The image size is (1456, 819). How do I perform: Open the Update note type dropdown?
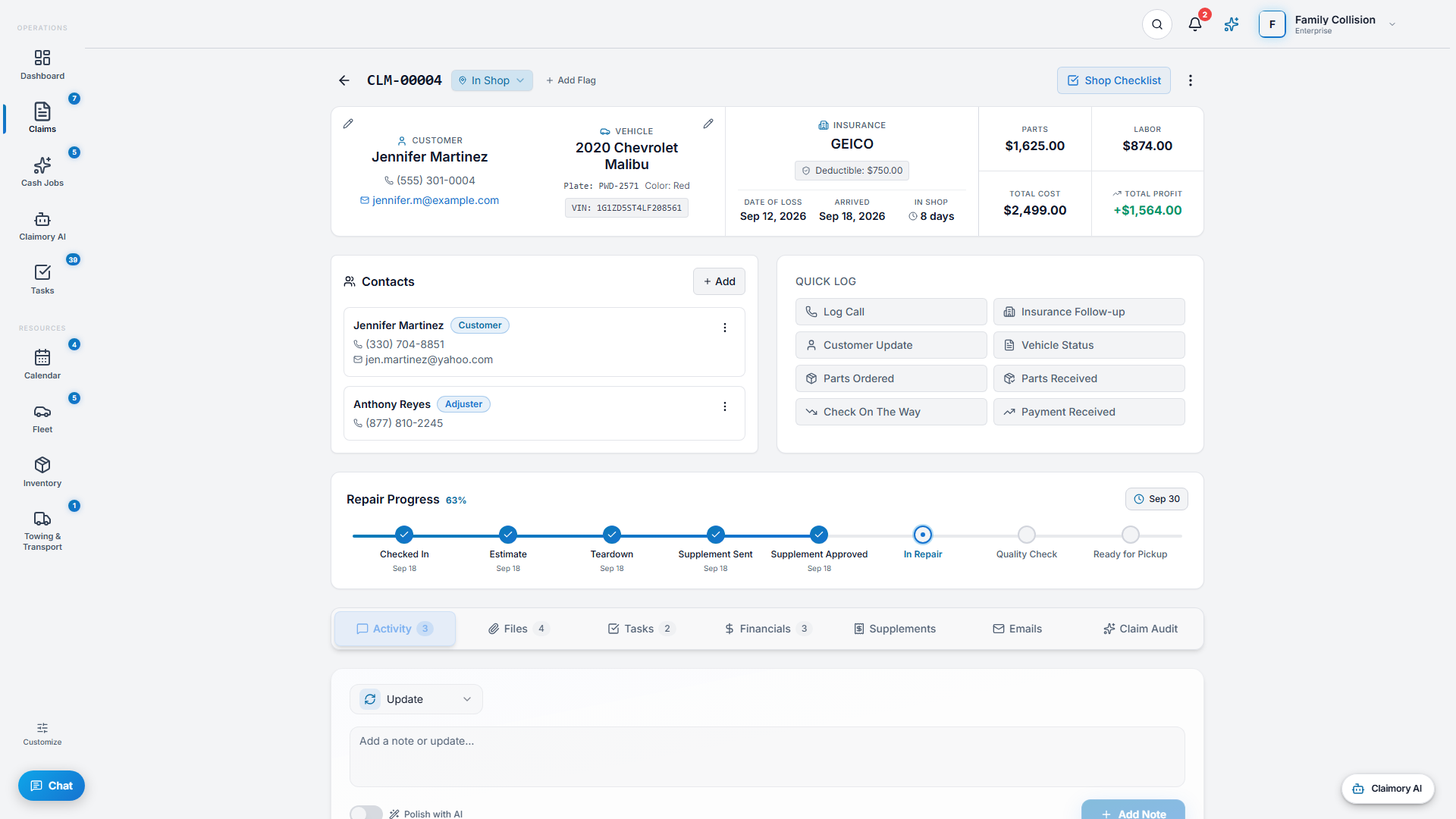(416, 699)
